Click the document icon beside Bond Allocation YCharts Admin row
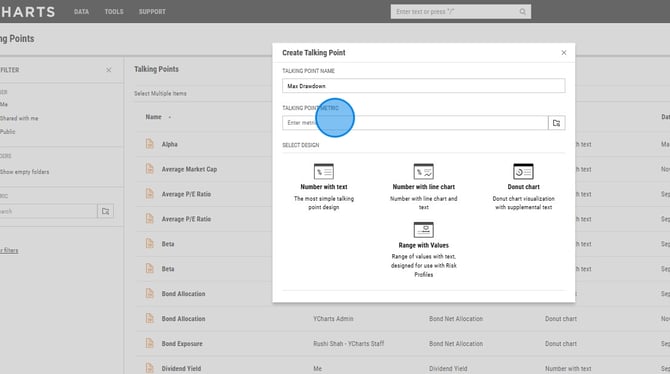 pos(150,318)
